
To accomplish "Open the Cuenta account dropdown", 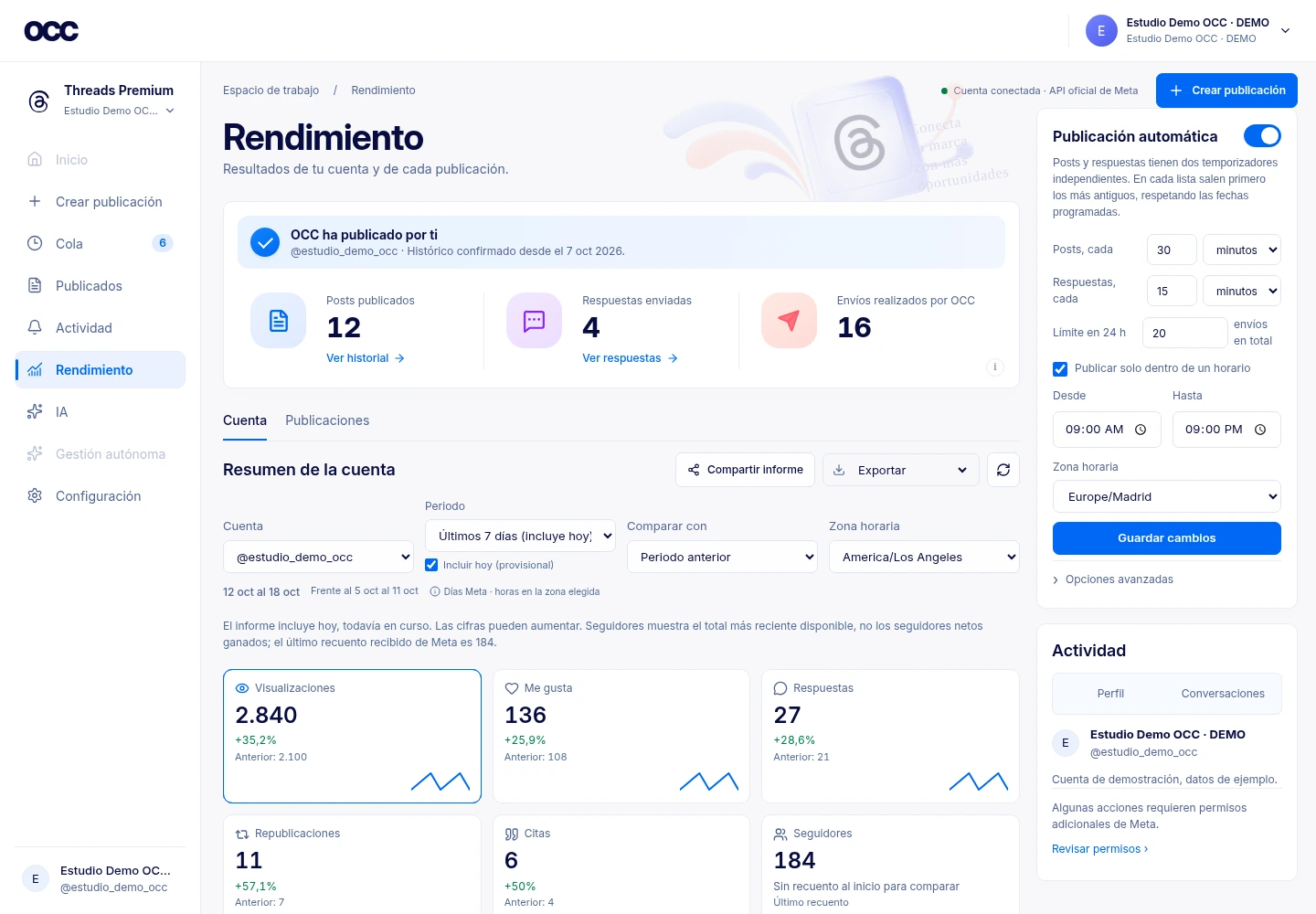I will (318, 557).
